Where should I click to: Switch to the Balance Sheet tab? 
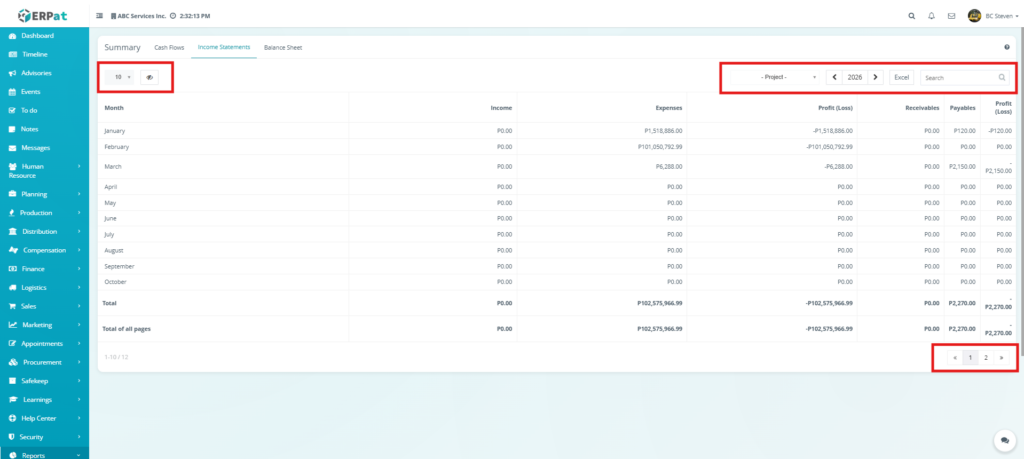283,48
